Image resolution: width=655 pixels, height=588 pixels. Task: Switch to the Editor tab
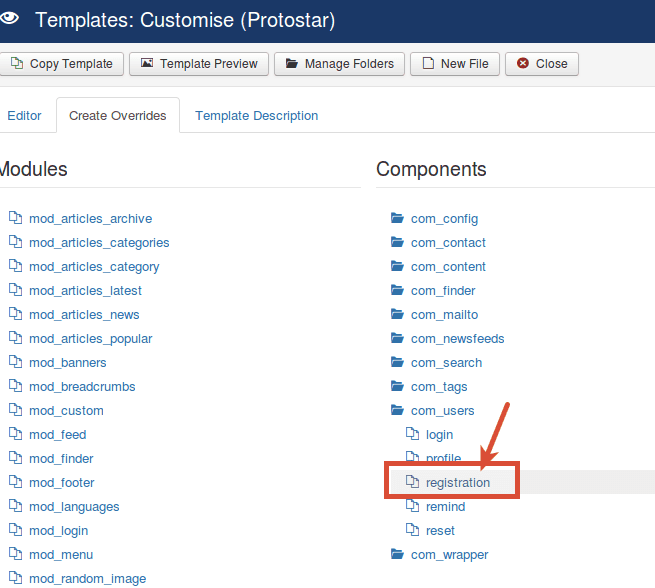[x=24, y=116]
